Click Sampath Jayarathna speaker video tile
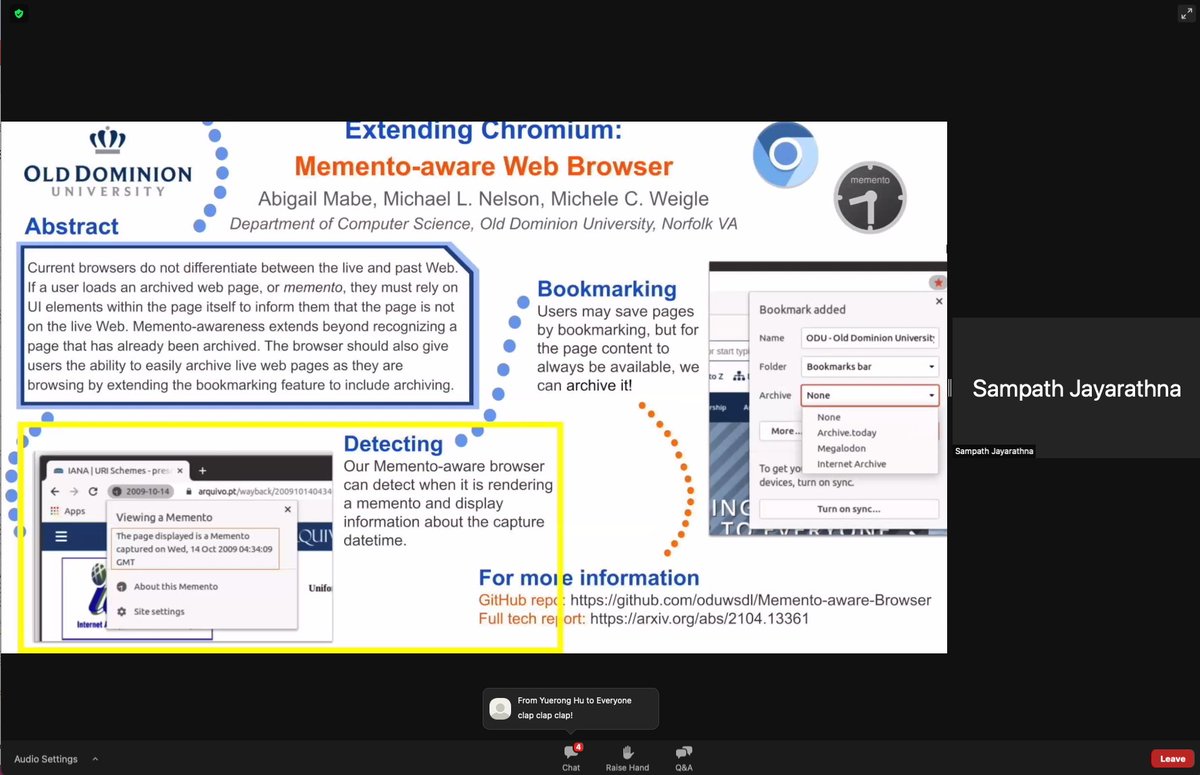Viewport: 1200px width, 775px height. [1076, 388]
